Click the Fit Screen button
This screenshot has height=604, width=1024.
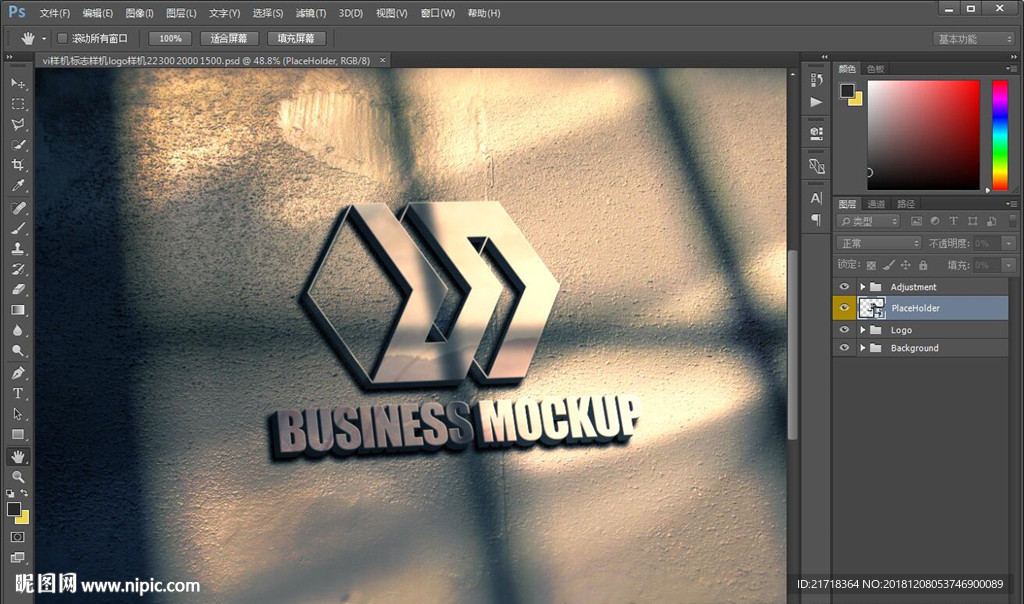229,39
